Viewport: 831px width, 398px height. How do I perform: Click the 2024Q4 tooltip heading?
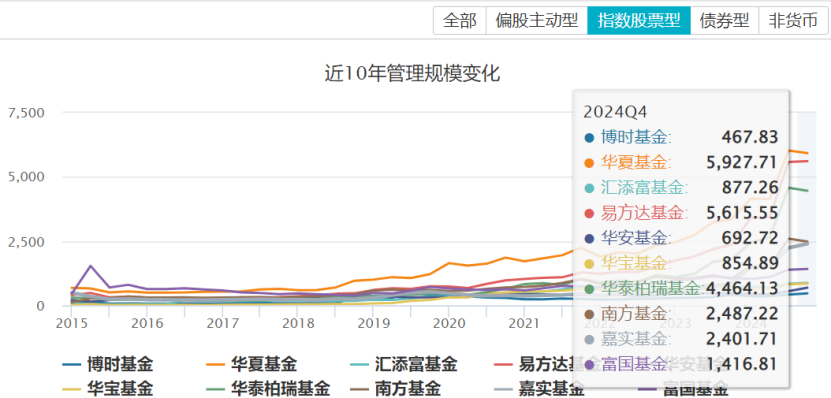615,112
